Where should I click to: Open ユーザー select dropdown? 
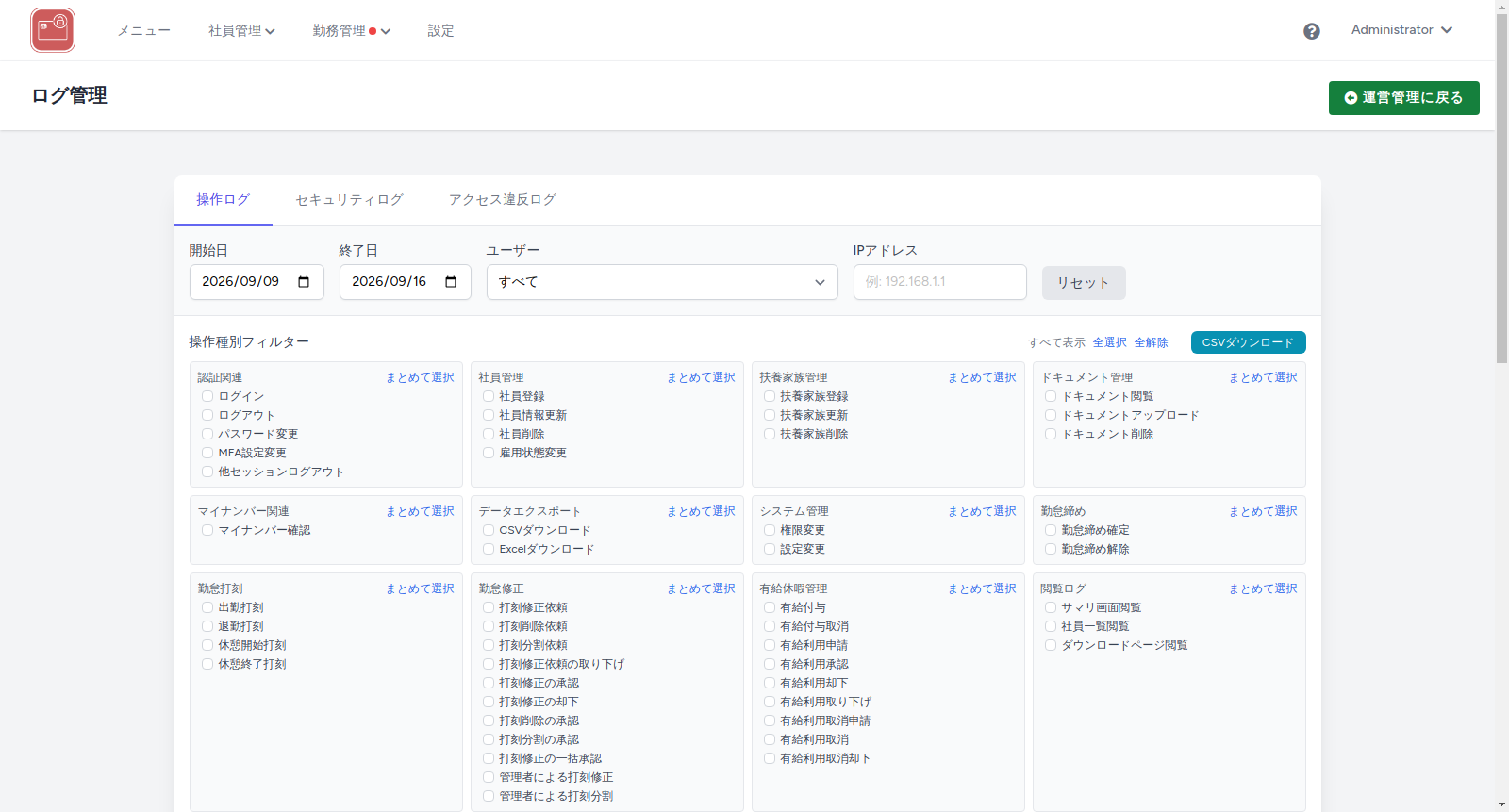[662, 282]
